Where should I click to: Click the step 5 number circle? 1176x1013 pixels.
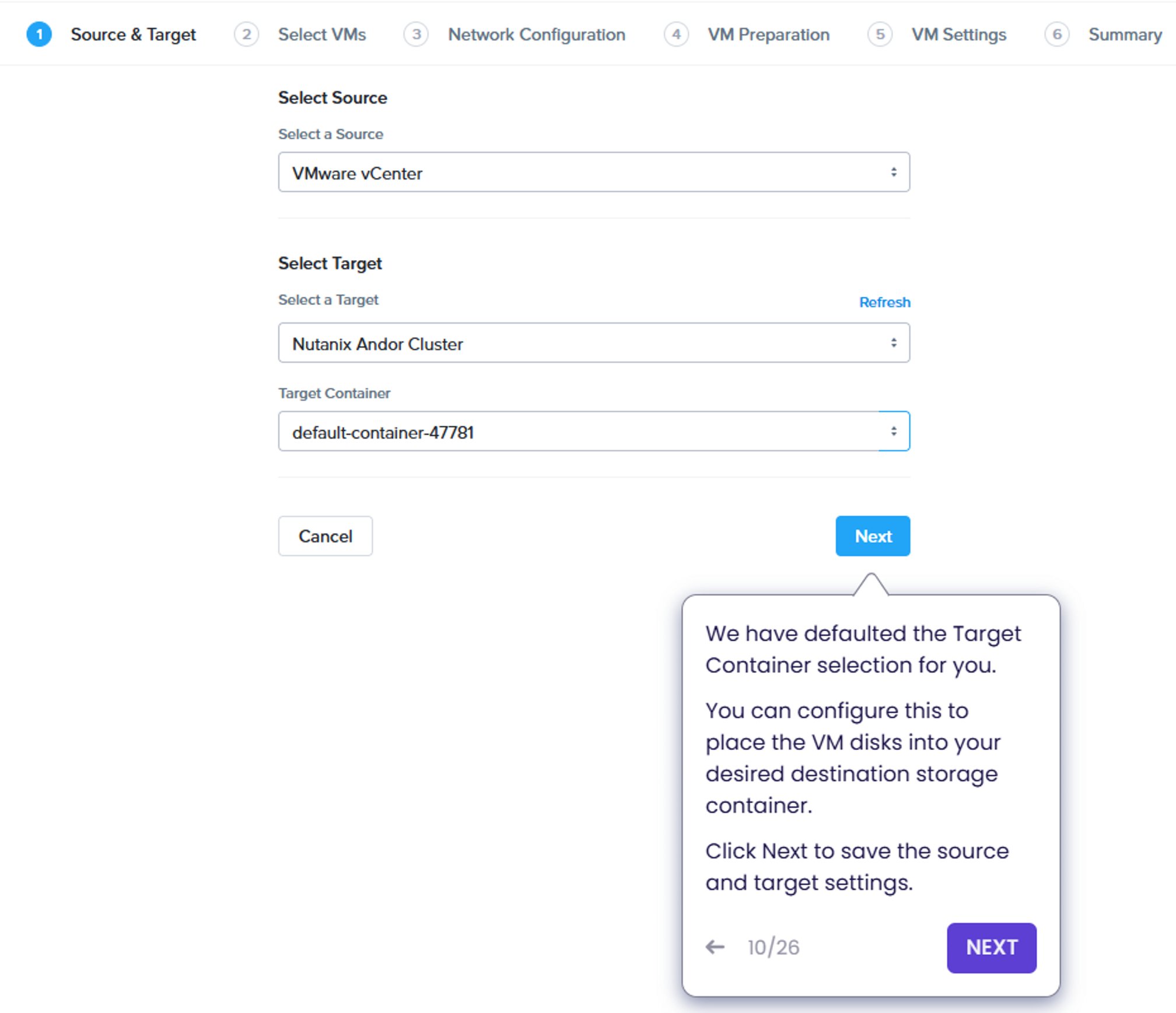tap(880, 34)
